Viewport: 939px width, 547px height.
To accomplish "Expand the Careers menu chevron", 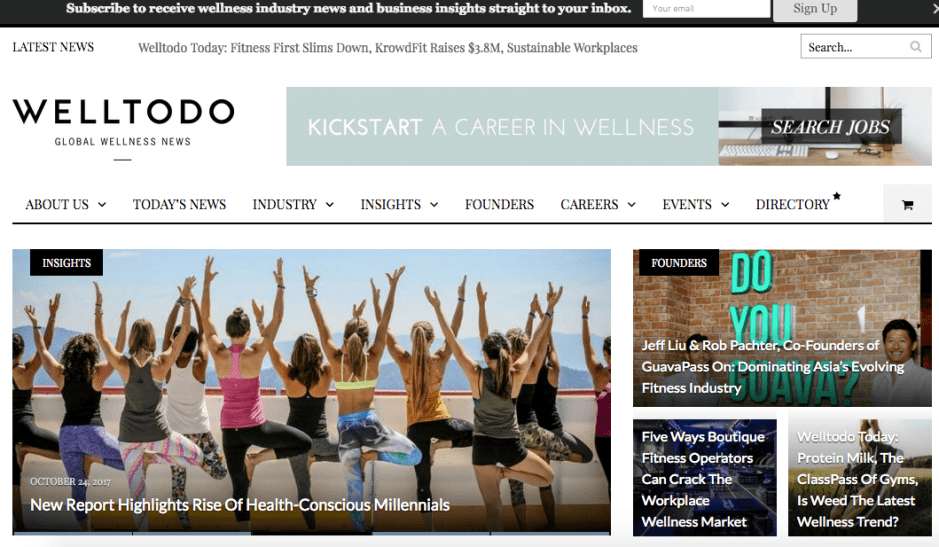I will coord(631,205).
